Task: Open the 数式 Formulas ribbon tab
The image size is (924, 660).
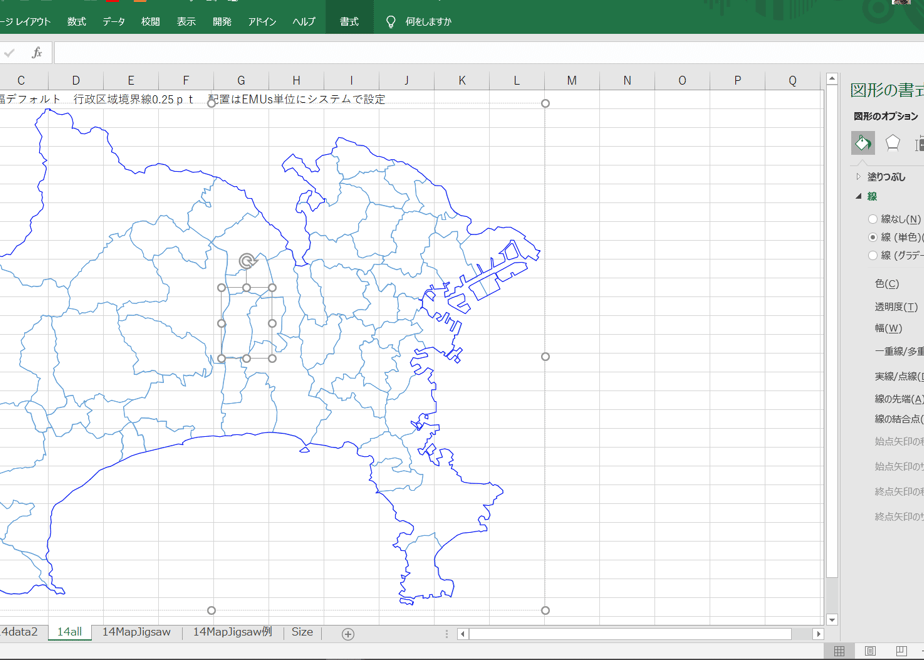Action: tap(77, 22)
